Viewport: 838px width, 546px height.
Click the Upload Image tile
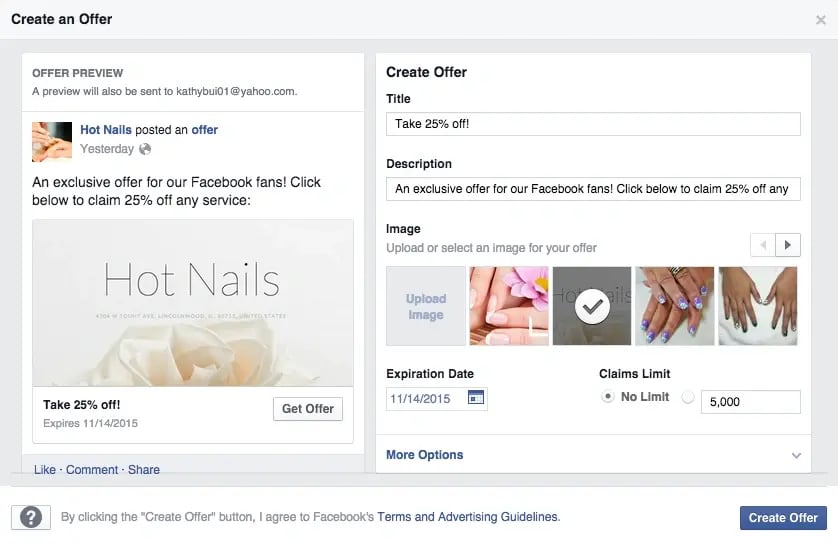tap(426, 306)
